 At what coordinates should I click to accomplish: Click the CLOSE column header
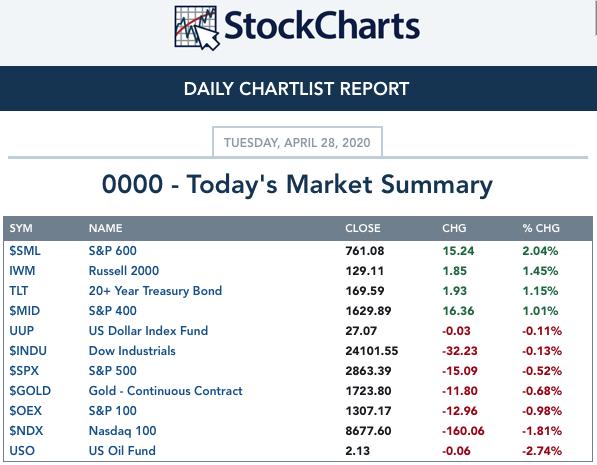(362, 228)
